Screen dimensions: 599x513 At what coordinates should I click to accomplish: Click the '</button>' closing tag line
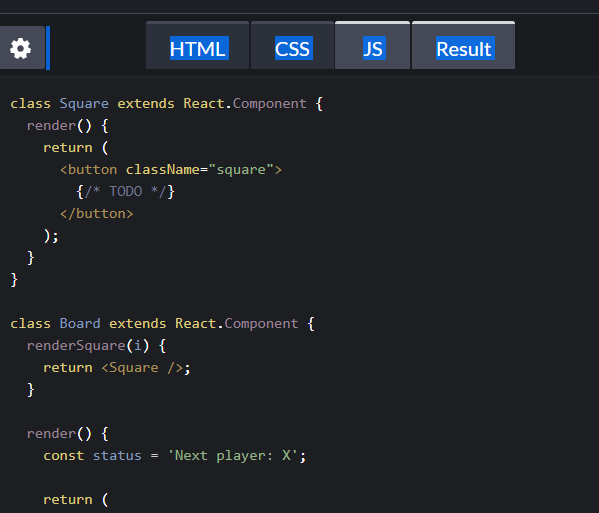(x=97, y=214)
